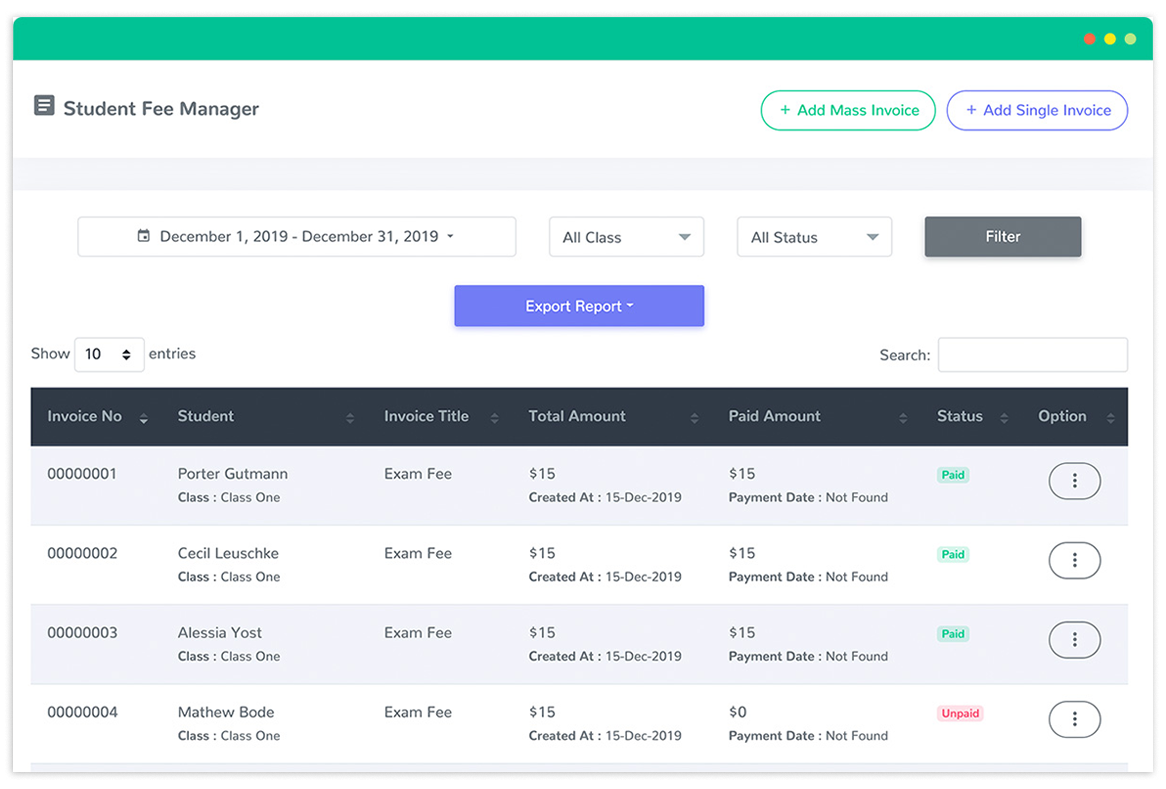This screenshot has height=789, width=1166.
Task: Click the Unpaid status badge
Action: point(960,714)
